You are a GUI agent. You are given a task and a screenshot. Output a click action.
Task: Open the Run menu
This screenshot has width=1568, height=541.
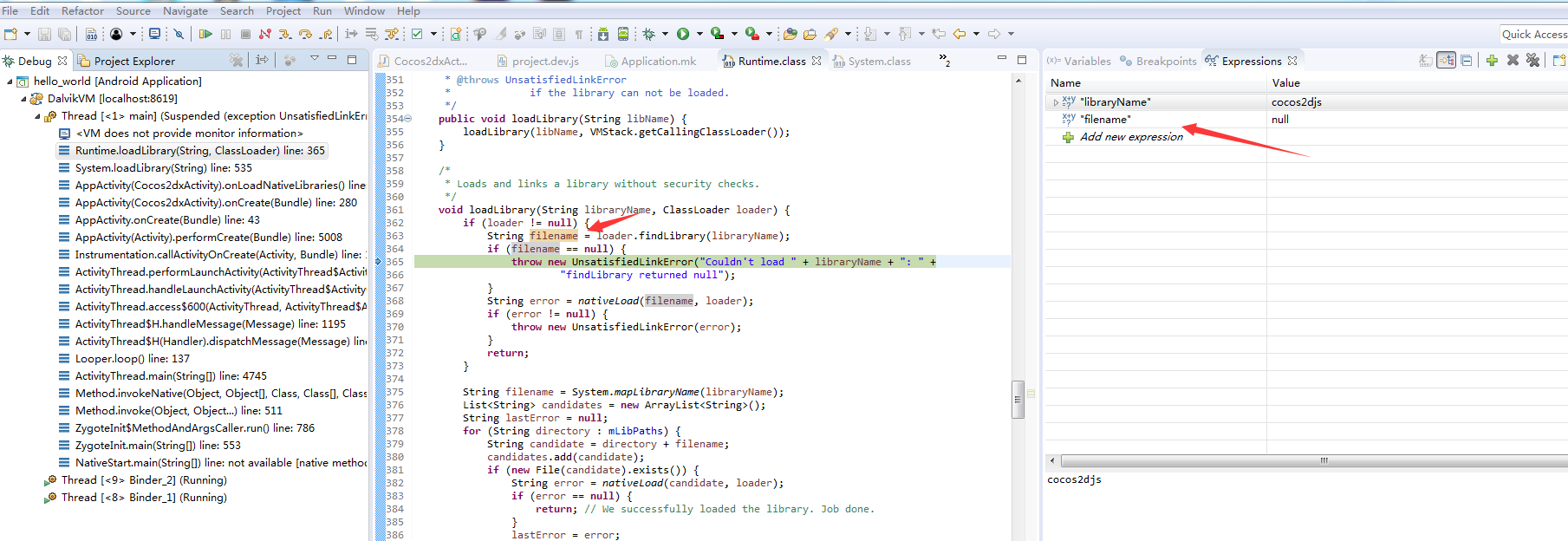tap(322, 10)
